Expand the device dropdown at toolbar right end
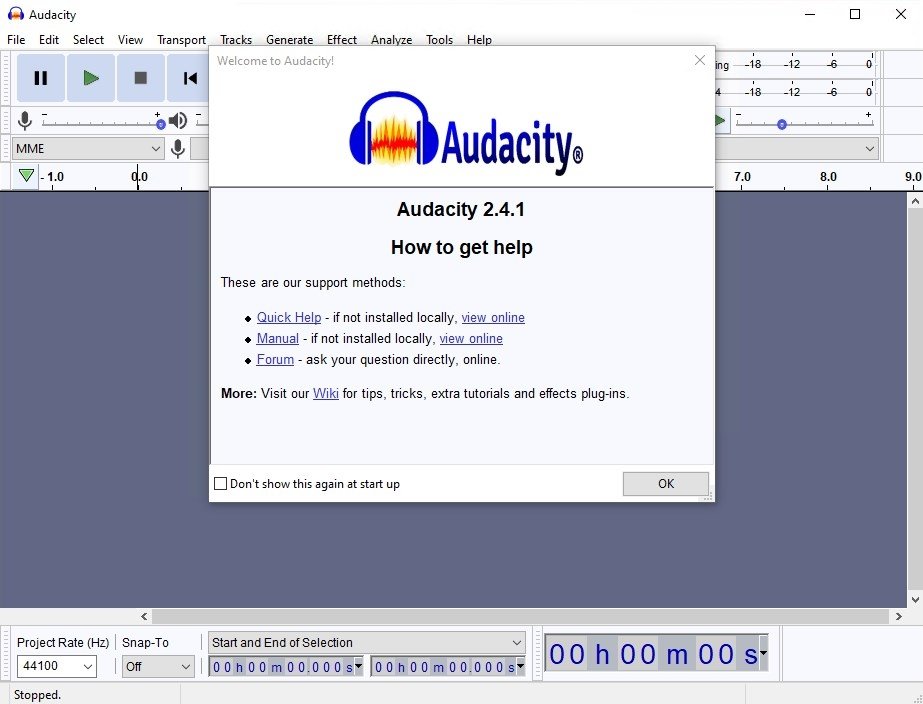This screenshot has width=923, height=704. [x=869, y=148]
